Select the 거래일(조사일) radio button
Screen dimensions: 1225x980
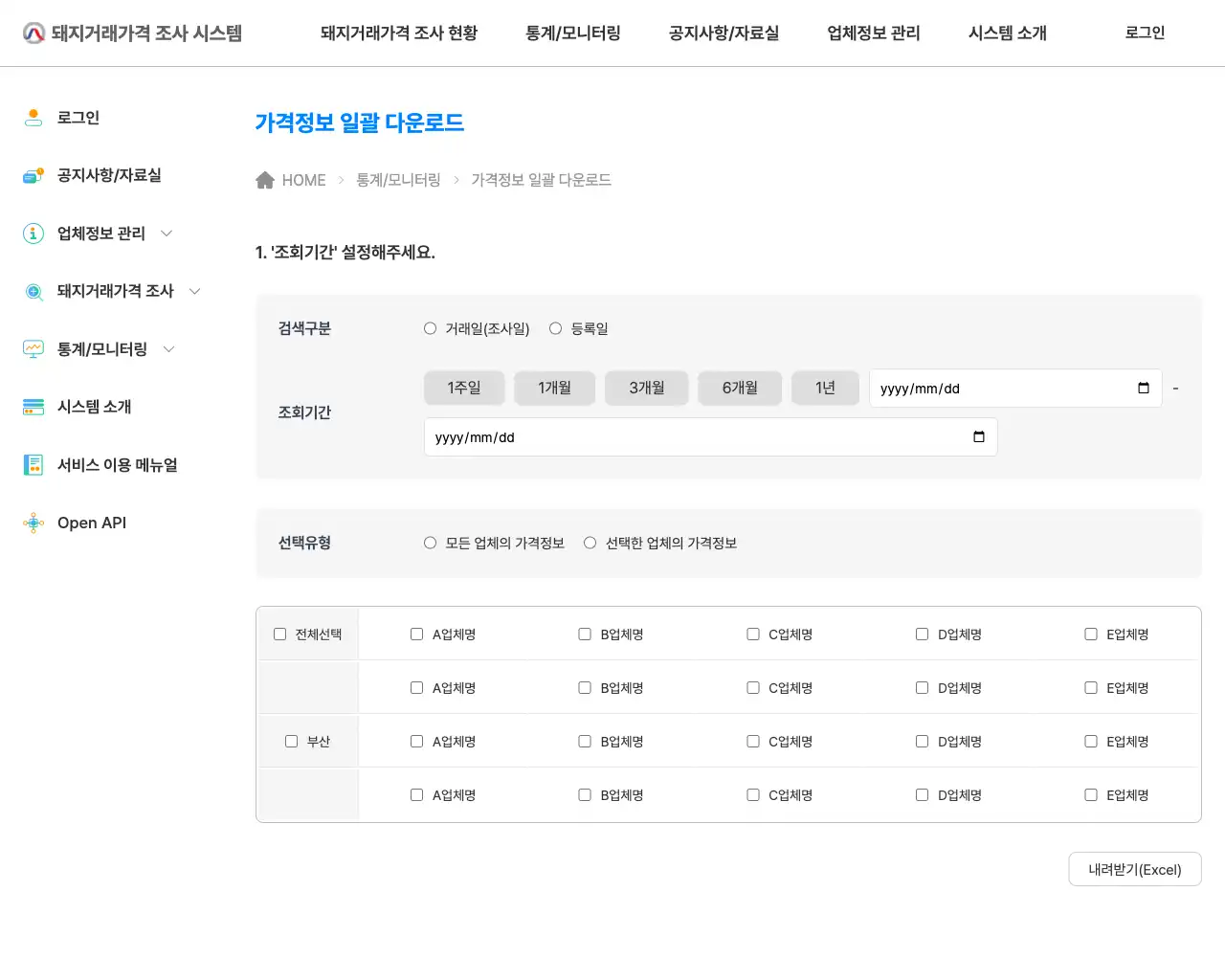click(430, 327)
